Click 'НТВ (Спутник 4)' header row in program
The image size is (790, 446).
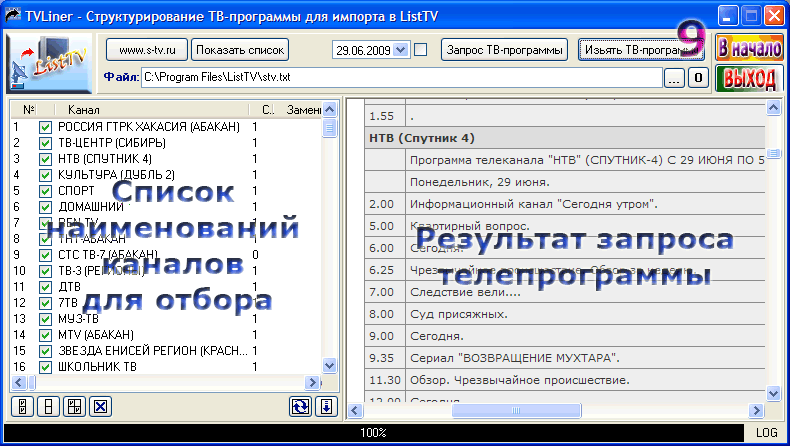pos(564,138)
